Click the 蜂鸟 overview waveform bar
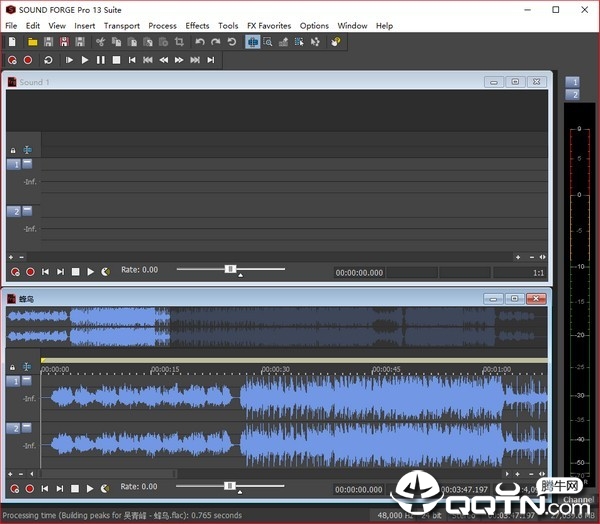 pos(277,326)
